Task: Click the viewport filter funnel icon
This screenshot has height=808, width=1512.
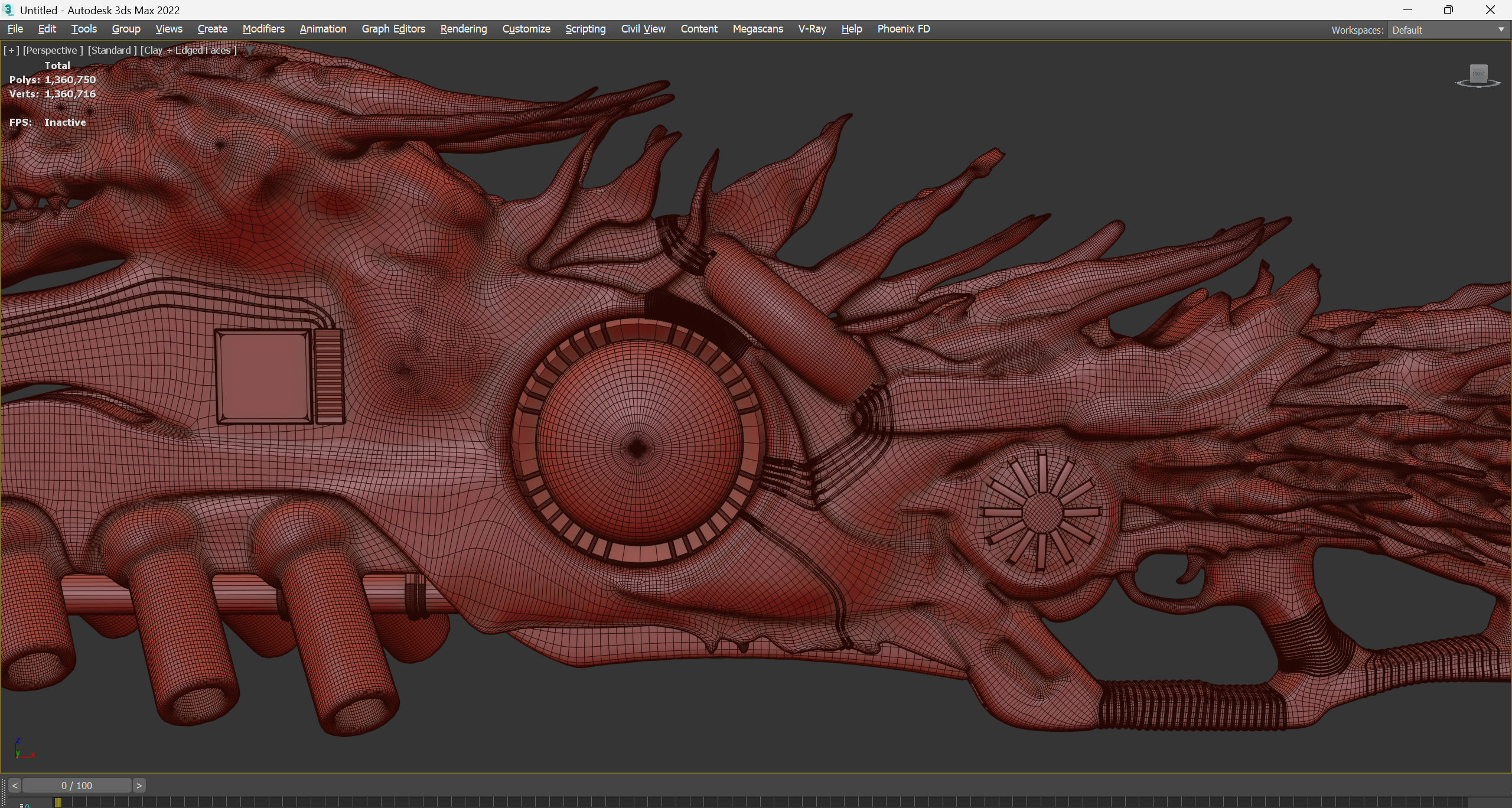Action: pos(250,51)
